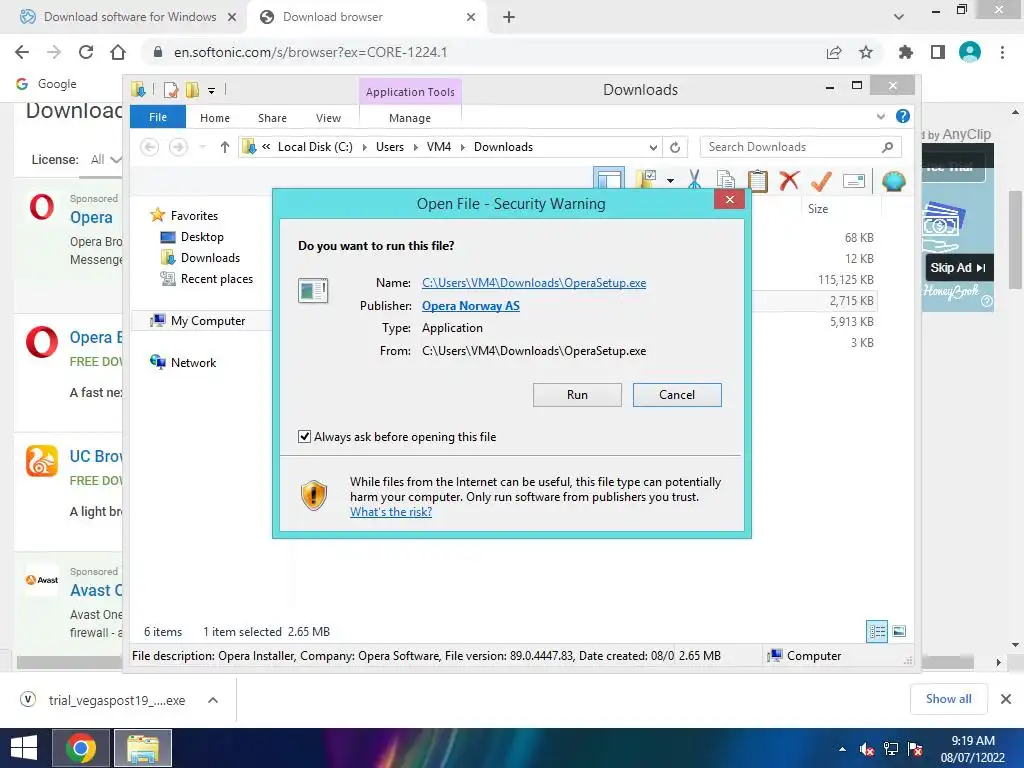Image resolution: width=1024 pixels, height=768 pixels.
Task: Open the Chrome extensions puzzle icon
Action: pos(905,52)
